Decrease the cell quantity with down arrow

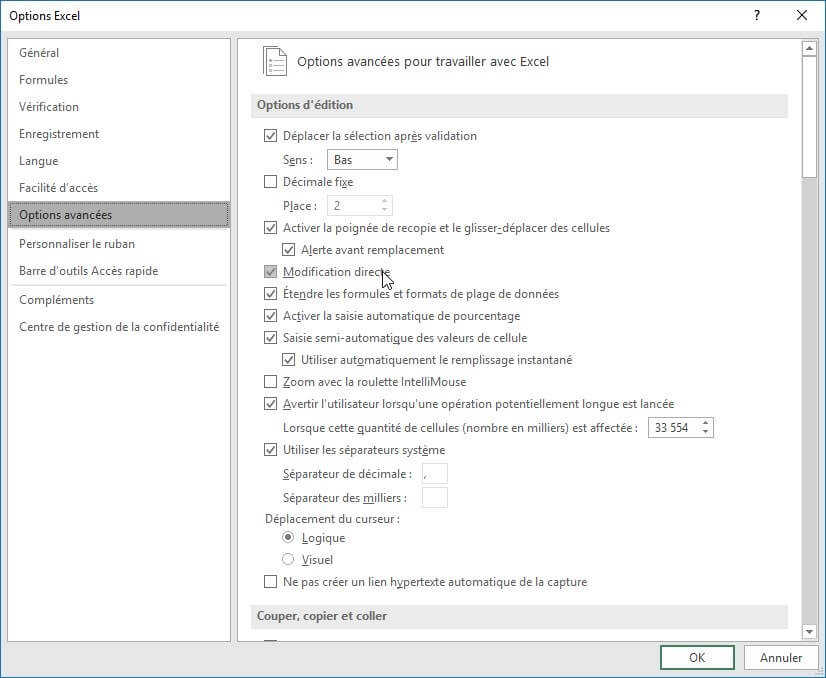coord(705,432)
